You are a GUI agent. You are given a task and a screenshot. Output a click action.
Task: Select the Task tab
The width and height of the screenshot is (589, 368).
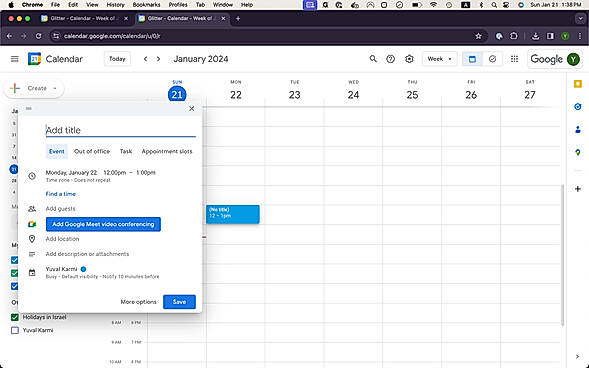(x=126, y=151)
